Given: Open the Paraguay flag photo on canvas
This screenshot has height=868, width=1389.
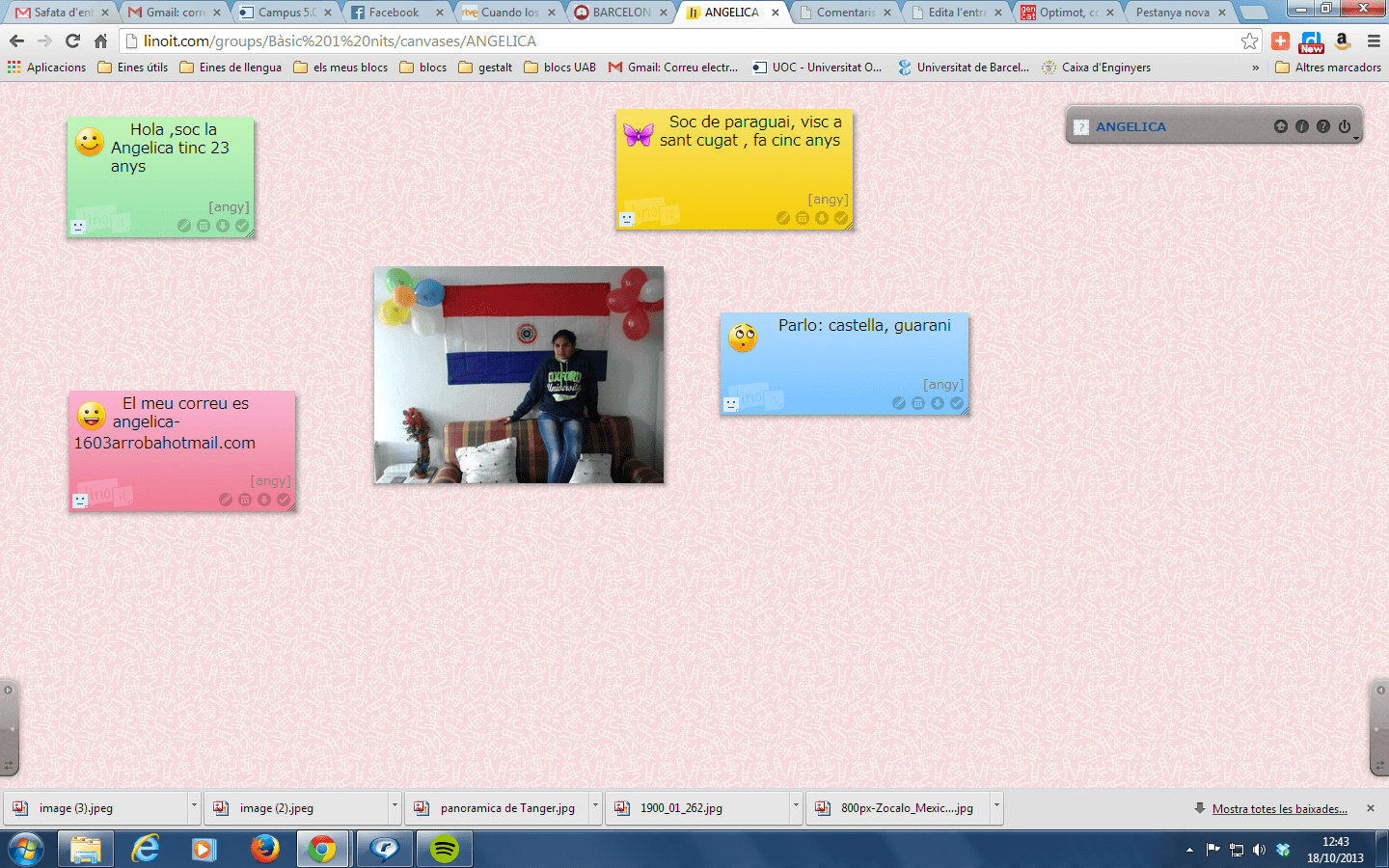Looking at the screenshot, I should (519, 374).
